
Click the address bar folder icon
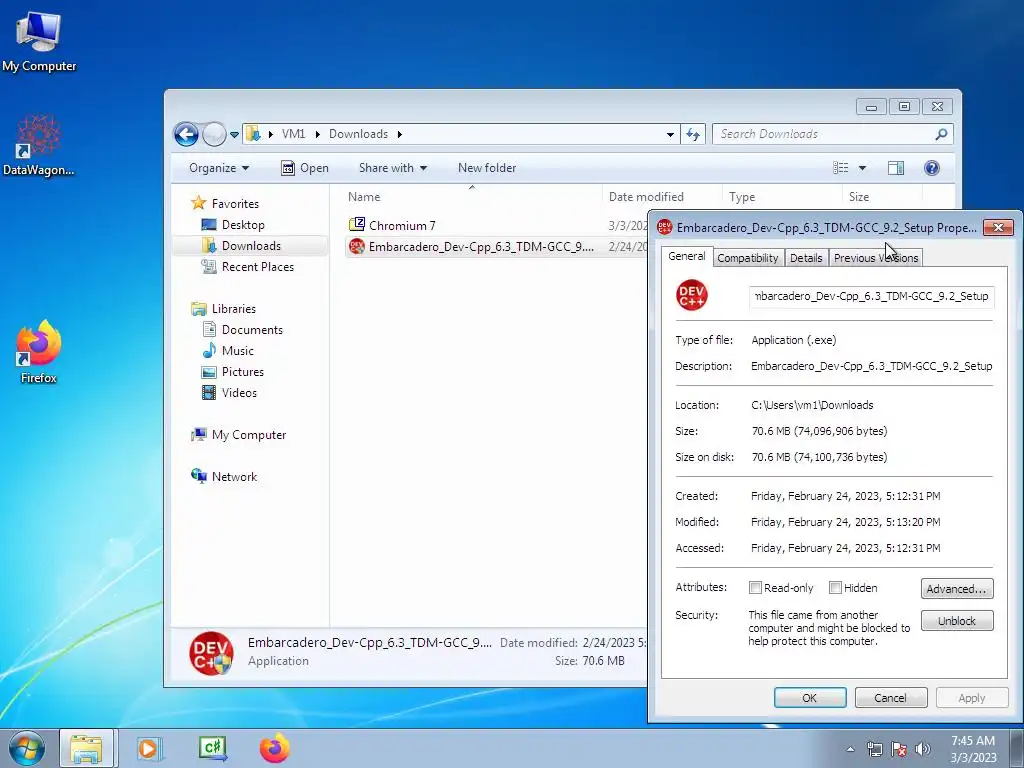tap(253, 134)
